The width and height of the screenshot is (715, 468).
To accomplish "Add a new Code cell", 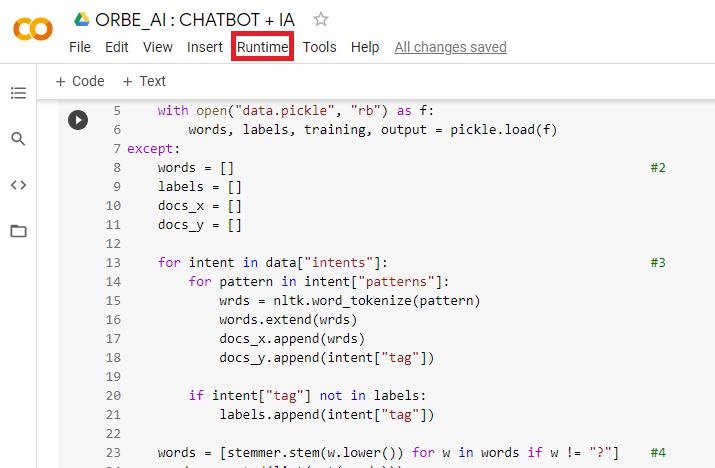I will tap(80, 81).
